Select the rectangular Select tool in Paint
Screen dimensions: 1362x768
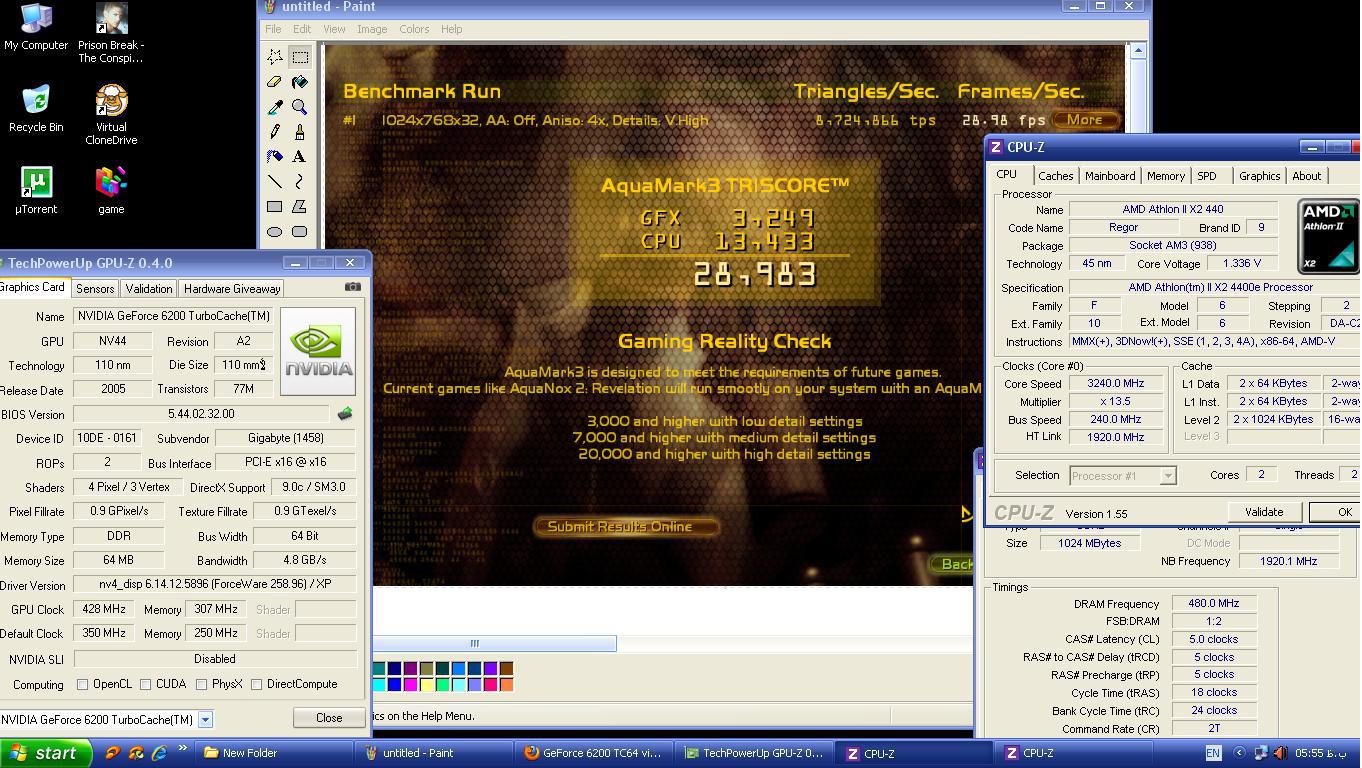tap(299, 57)
